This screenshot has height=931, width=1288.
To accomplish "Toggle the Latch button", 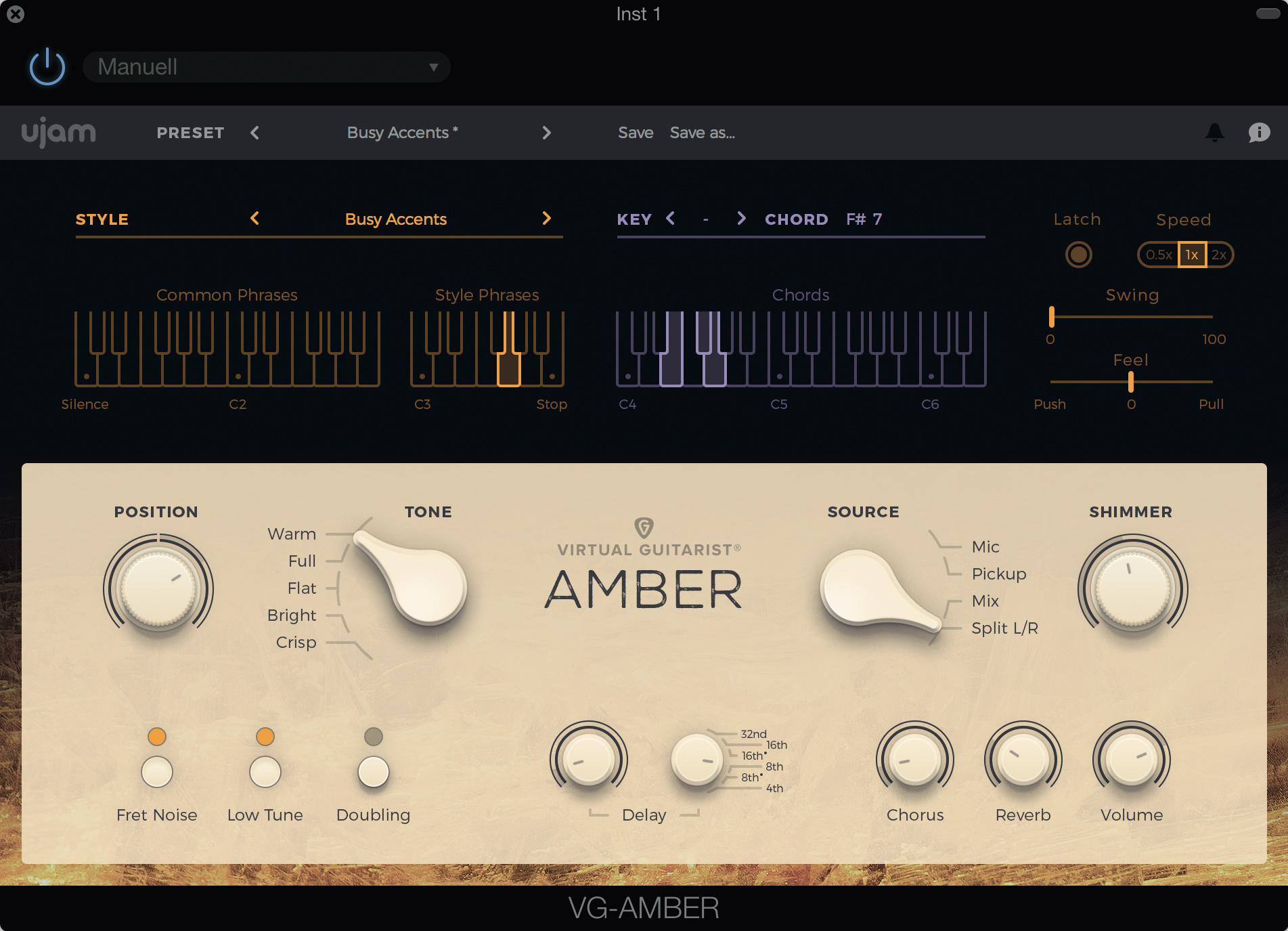I will click(1078, 255).
